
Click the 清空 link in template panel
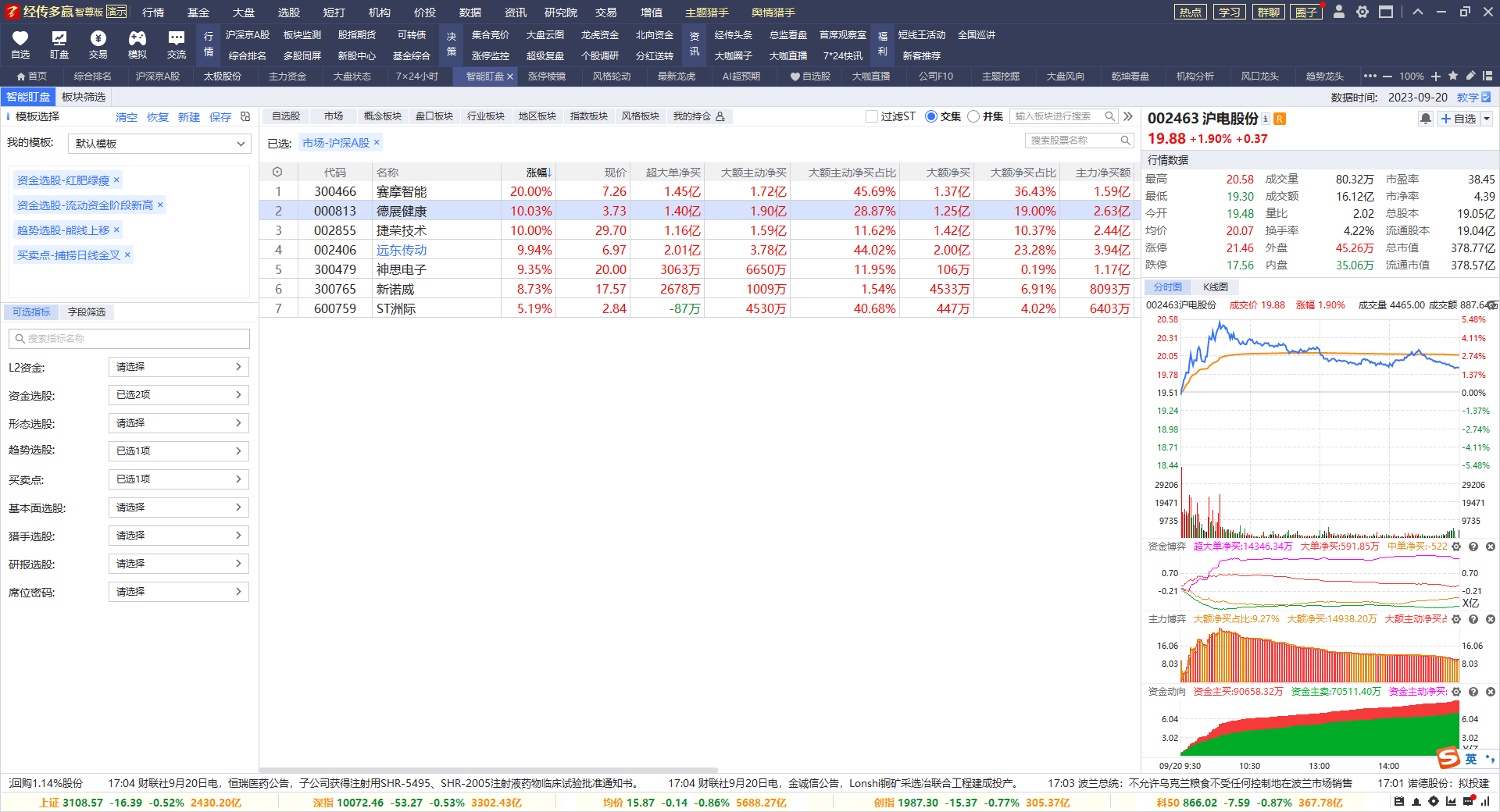pos(126,117)
